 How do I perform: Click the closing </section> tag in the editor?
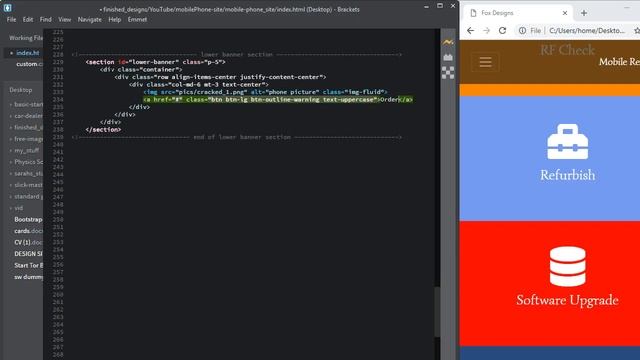[103, 129]
